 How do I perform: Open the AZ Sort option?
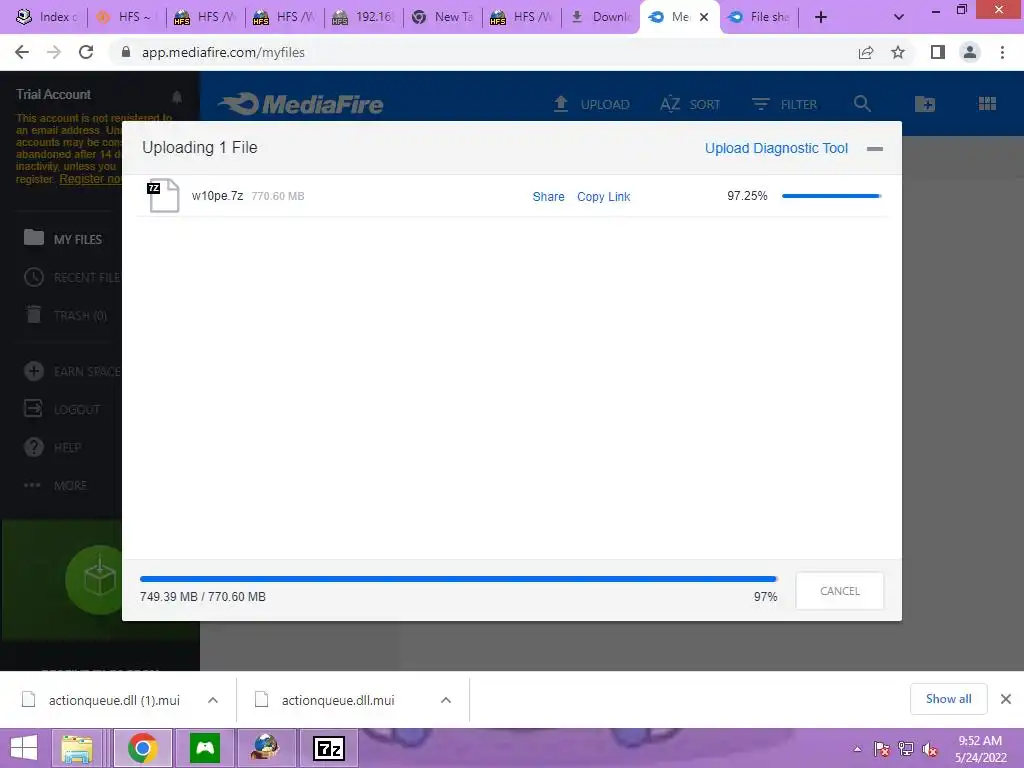pos(690,104)
